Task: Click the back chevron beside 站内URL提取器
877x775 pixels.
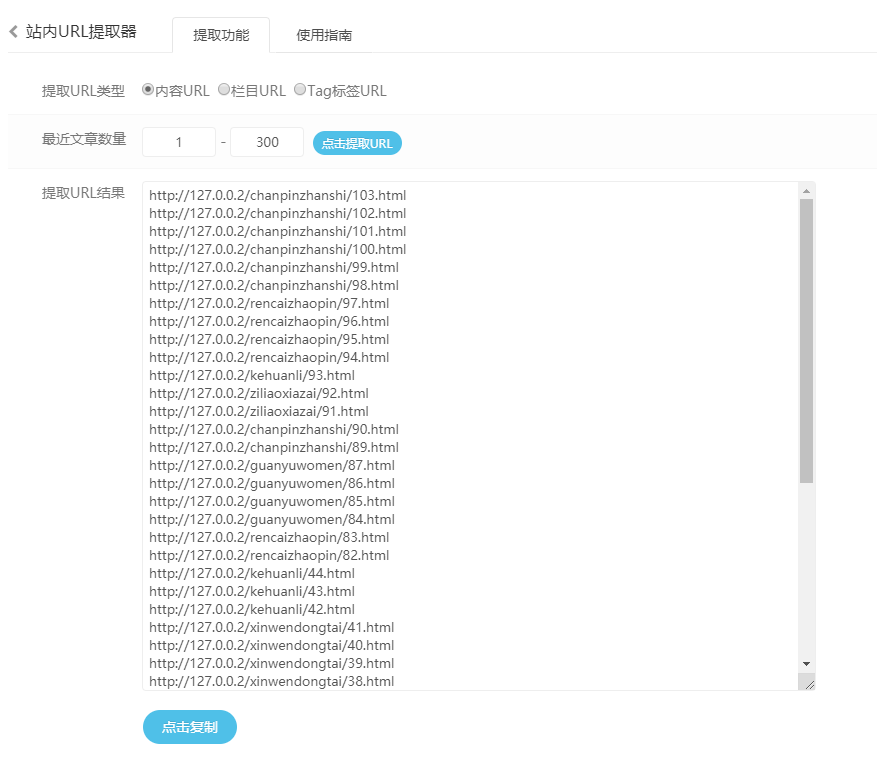Action: coord(13,32)
